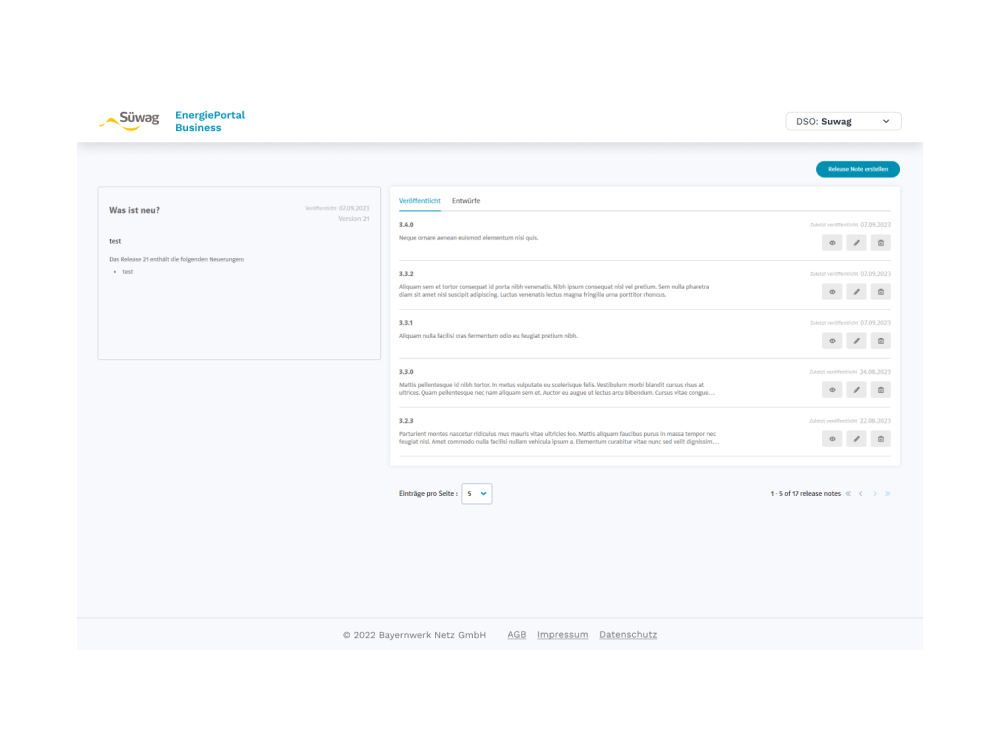The width and height of the screenshot is (1000, 750).
Task: Delete release note 3.4.0 via trash icon
Action: click(880, 243)
